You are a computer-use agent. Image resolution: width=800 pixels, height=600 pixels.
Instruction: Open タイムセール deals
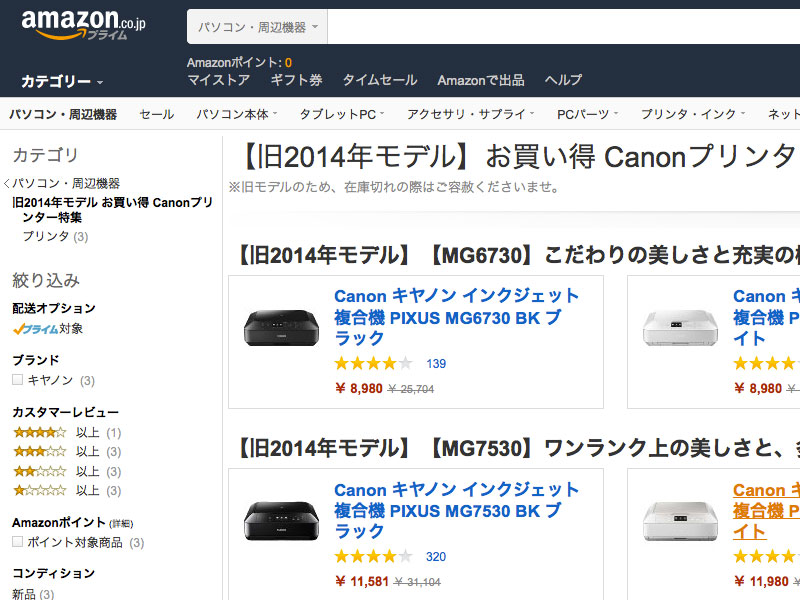[380, 80]
